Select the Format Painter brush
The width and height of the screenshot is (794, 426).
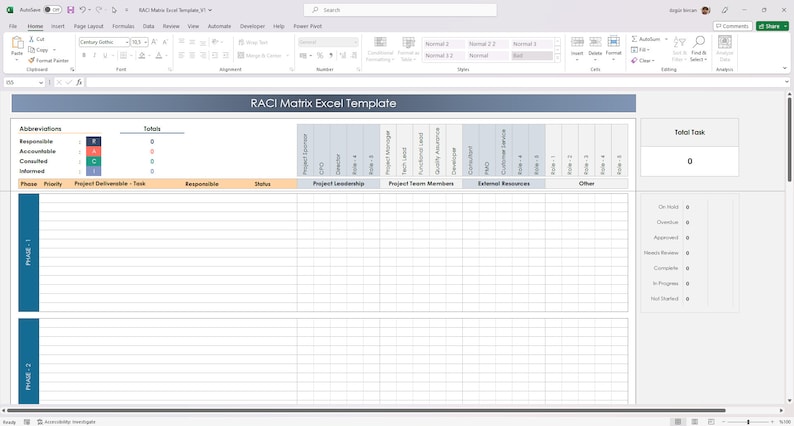31,60
